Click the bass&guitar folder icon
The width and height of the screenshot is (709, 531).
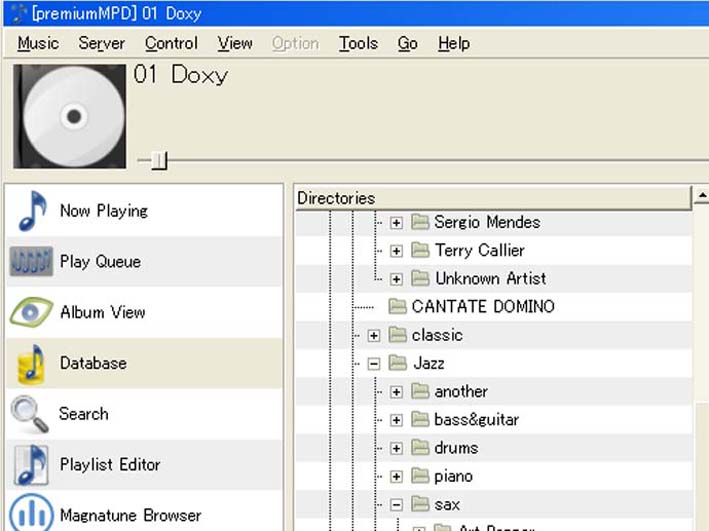coord(420,419)
